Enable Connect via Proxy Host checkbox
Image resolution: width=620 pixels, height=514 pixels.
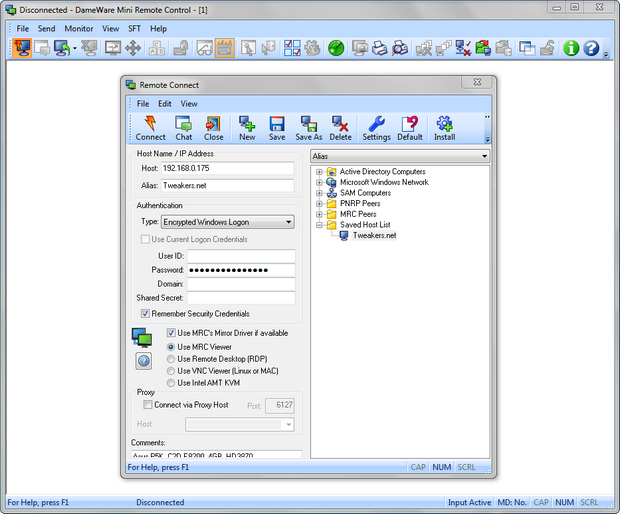coord(147,404)
